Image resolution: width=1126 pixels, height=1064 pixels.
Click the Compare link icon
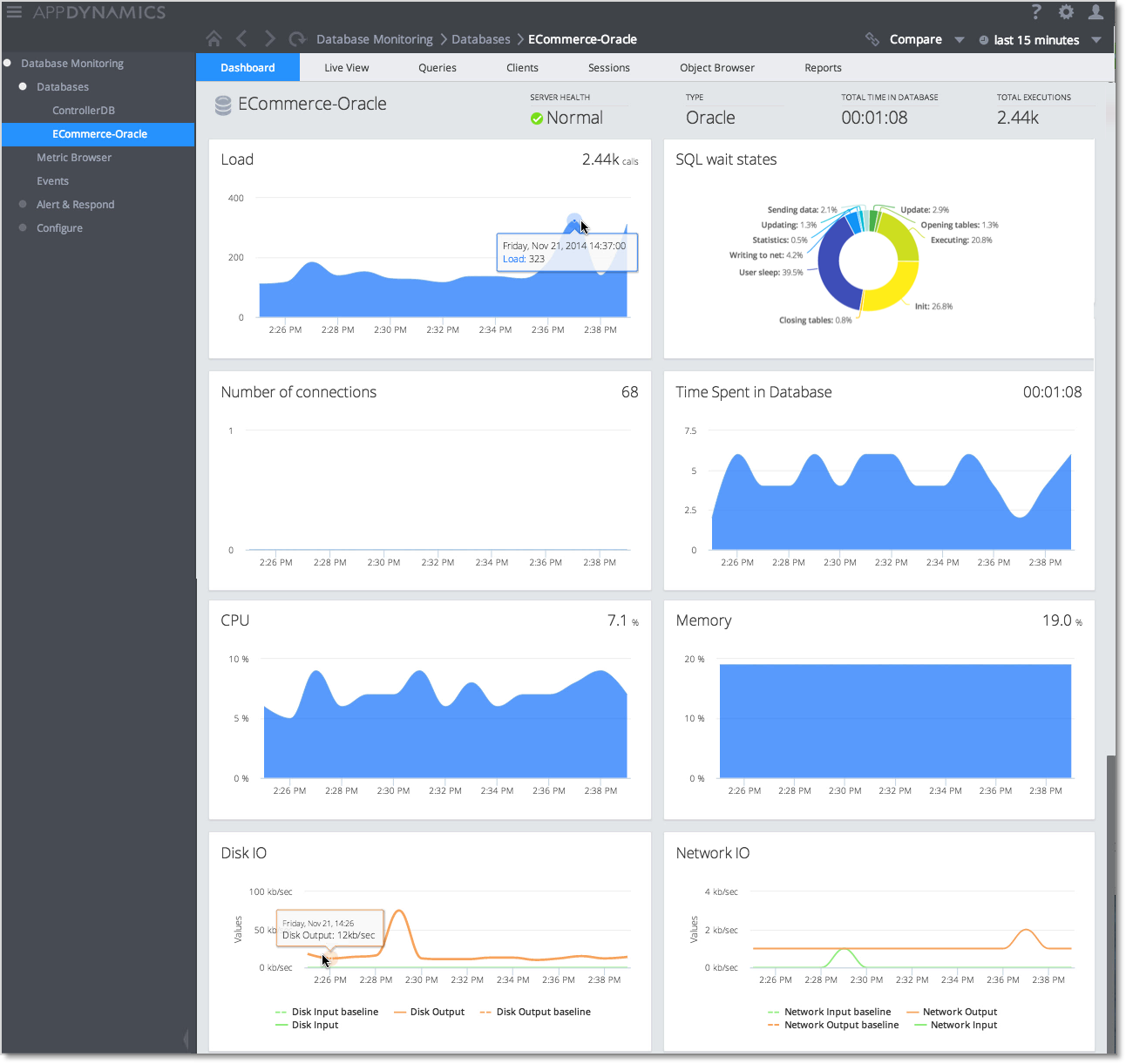[872, 39]
